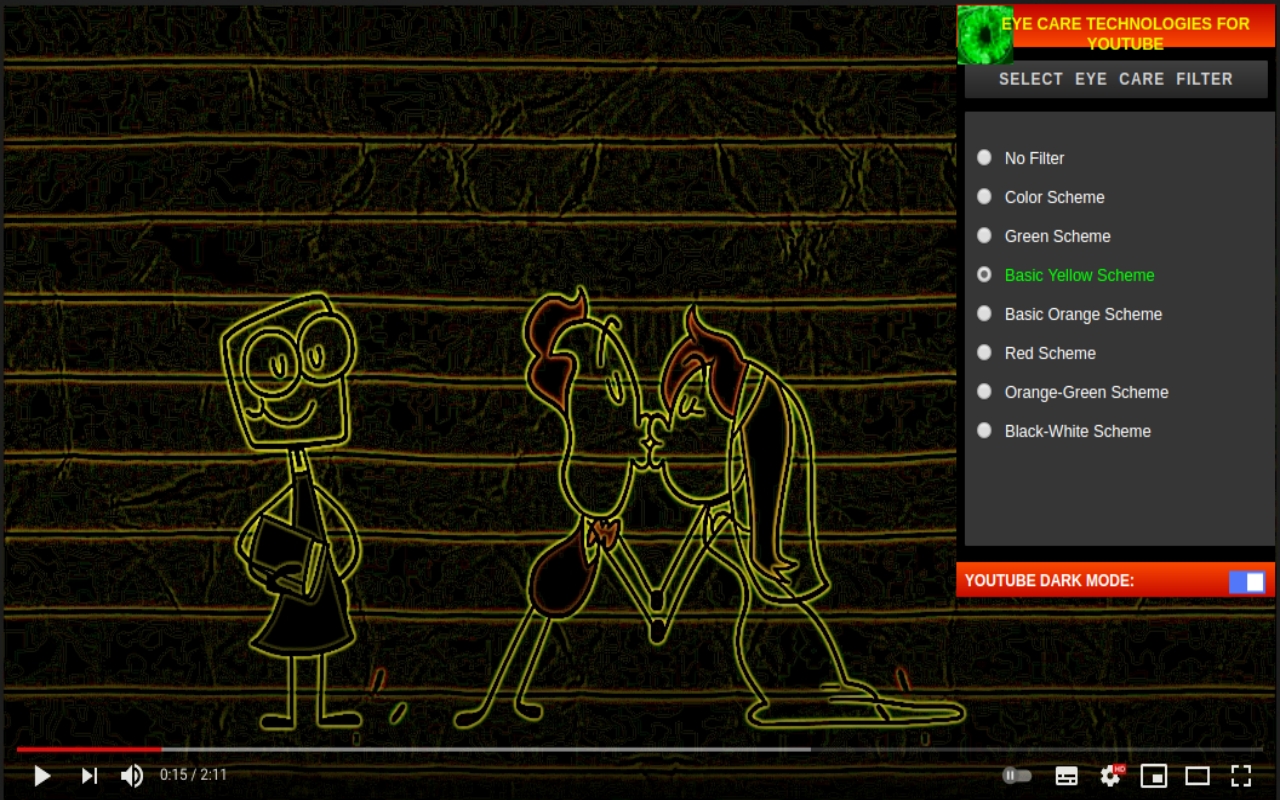Image resolution: width=1280 pixels, height=800 pixels.
Task: Click the Select Eye Care Filter header
Action: click(1115, 79)
